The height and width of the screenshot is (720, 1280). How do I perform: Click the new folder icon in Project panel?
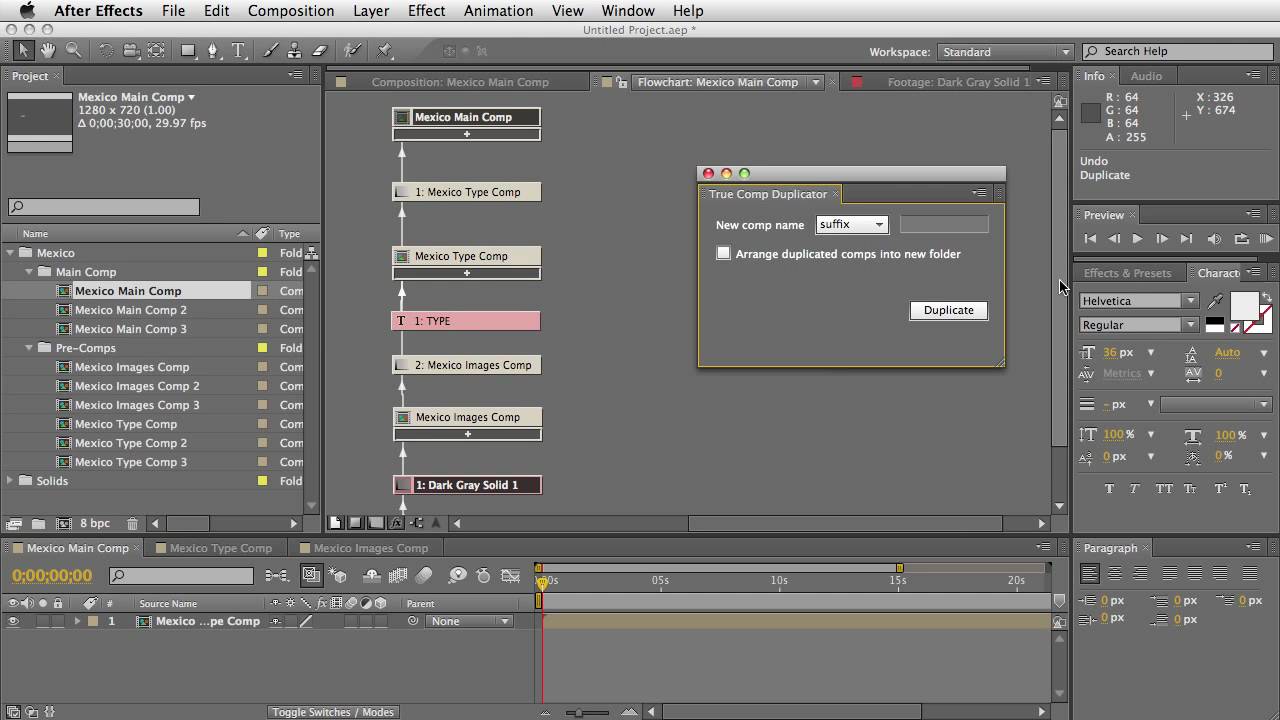(38, 523)
